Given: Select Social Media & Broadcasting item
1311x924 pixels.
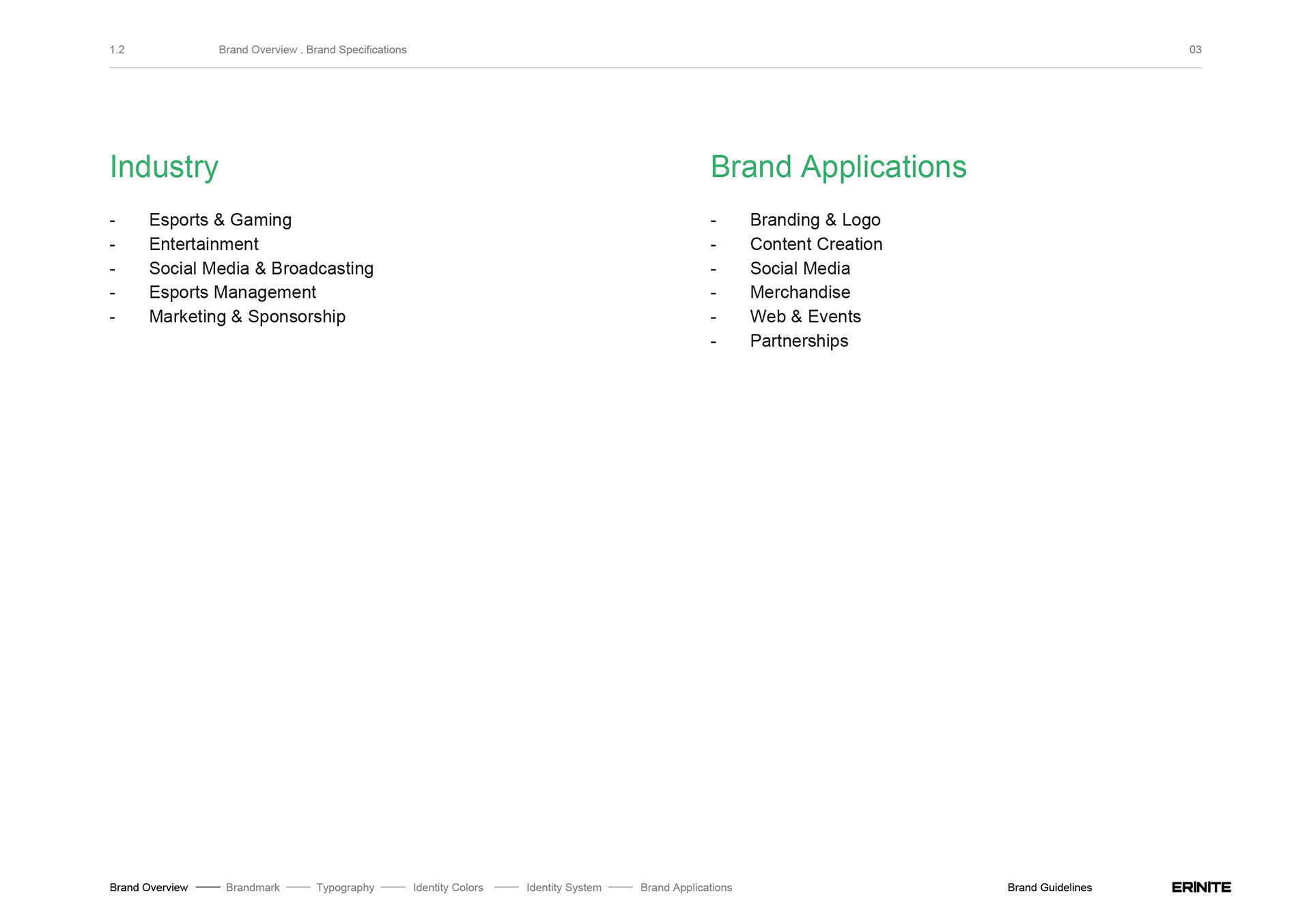Looking at the screenshot, I should [x=261, y=268].
